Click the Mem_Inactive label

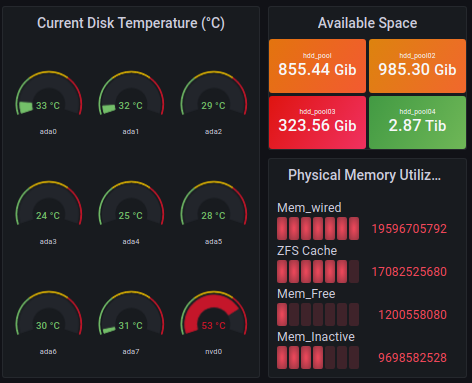pos(316,337)
